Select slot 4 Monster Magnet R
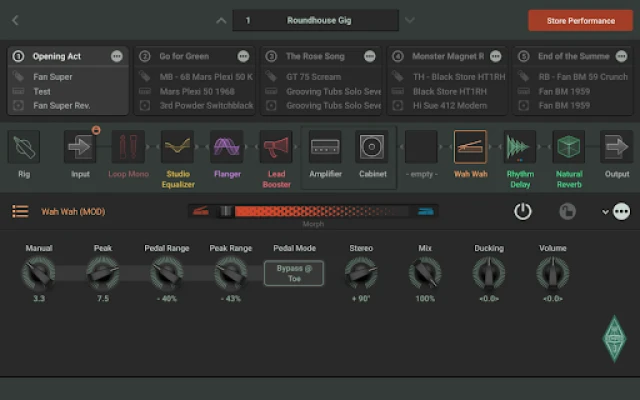 point(447,80)
